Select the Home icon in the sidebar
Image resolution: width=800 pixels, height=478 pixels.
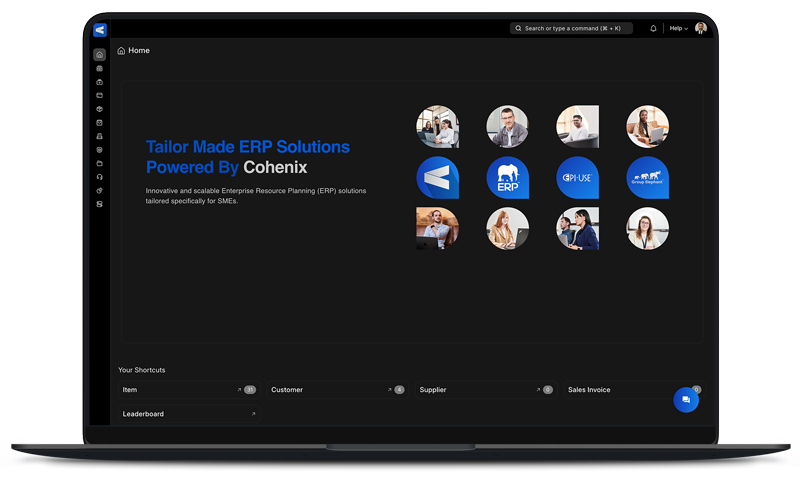coord(99,55)
